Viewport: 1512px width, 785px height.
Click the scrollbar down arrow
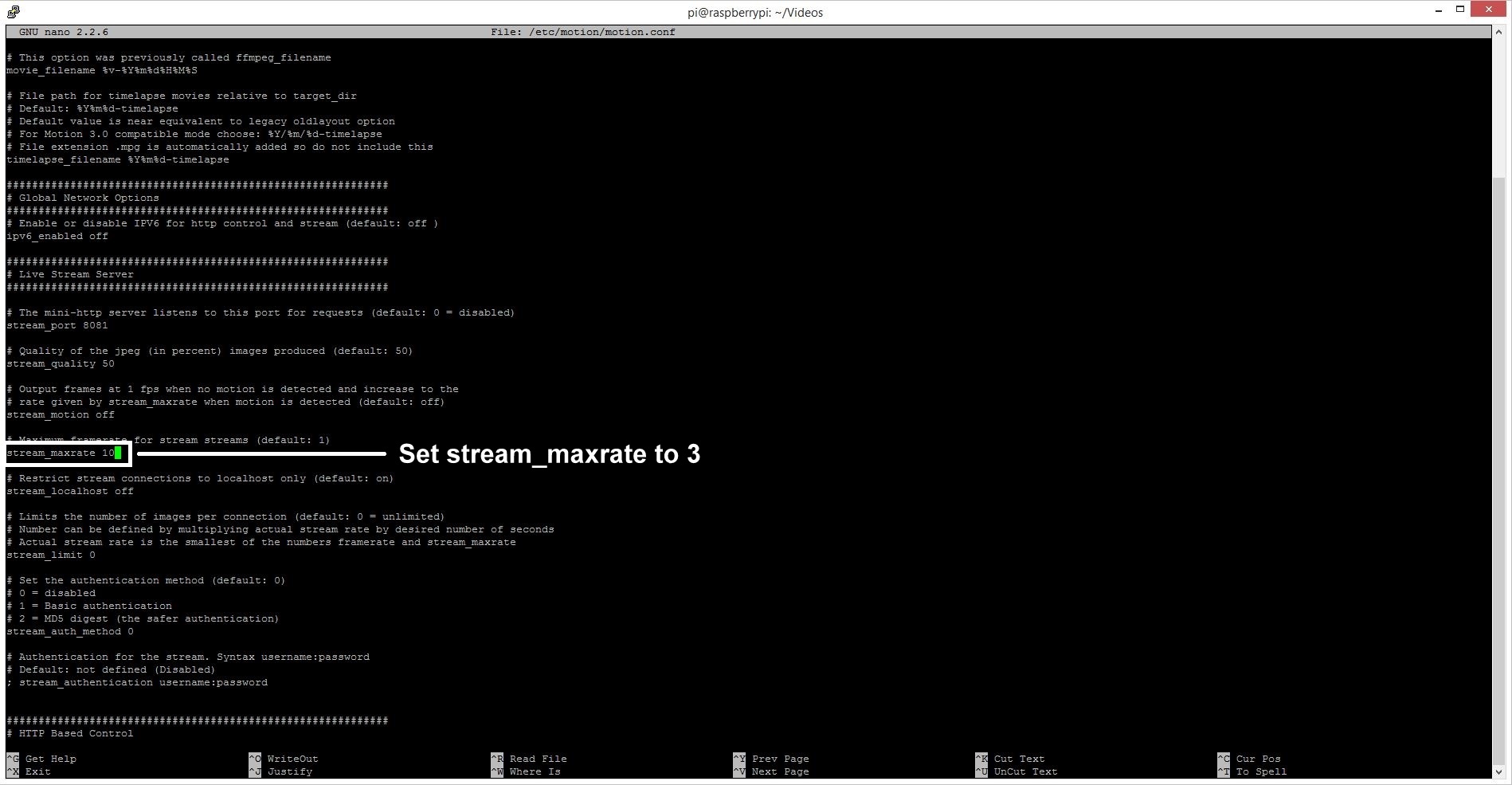click(1499, 771)
